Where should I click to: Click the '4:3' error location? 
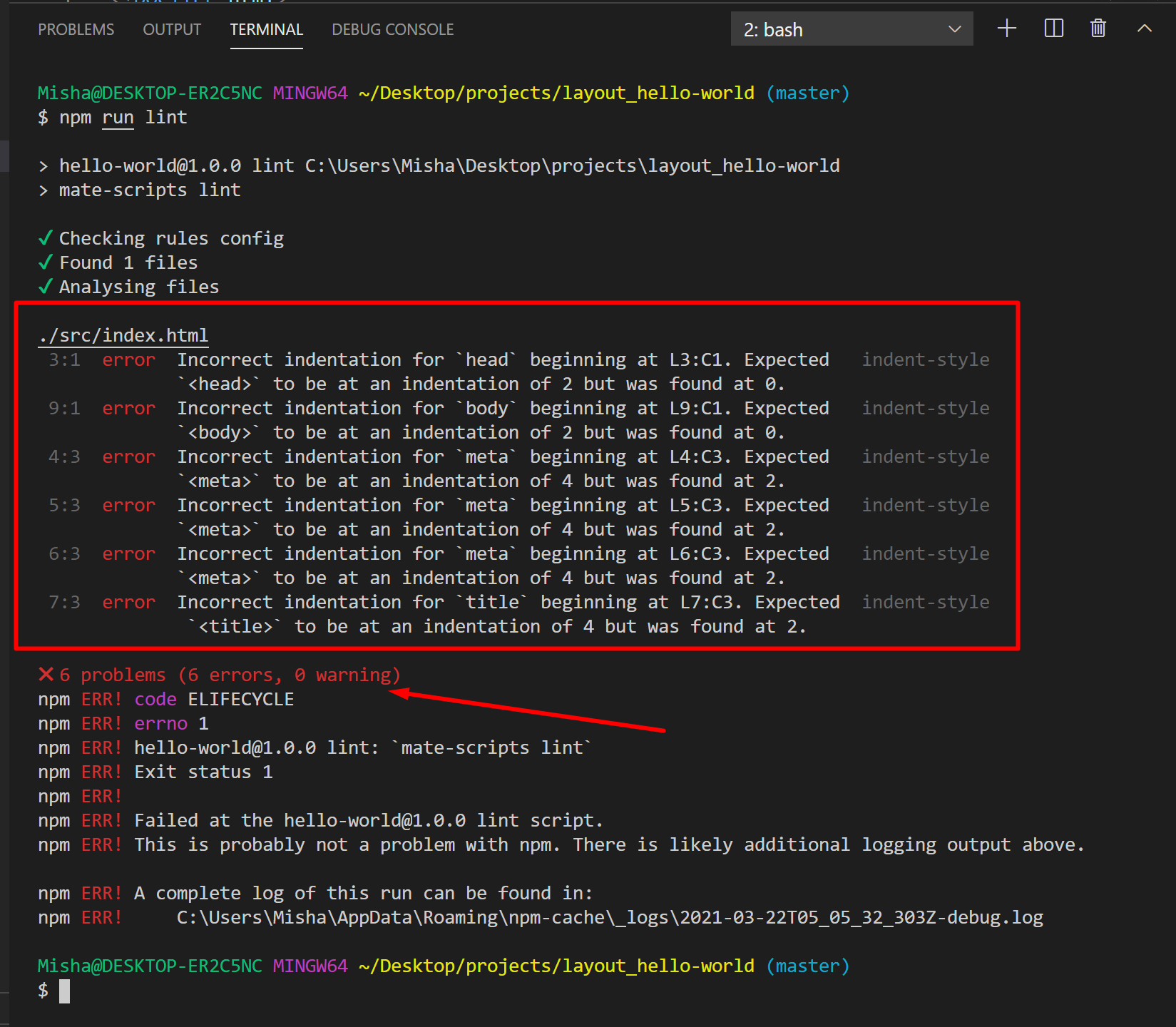(x=64, y=456)
